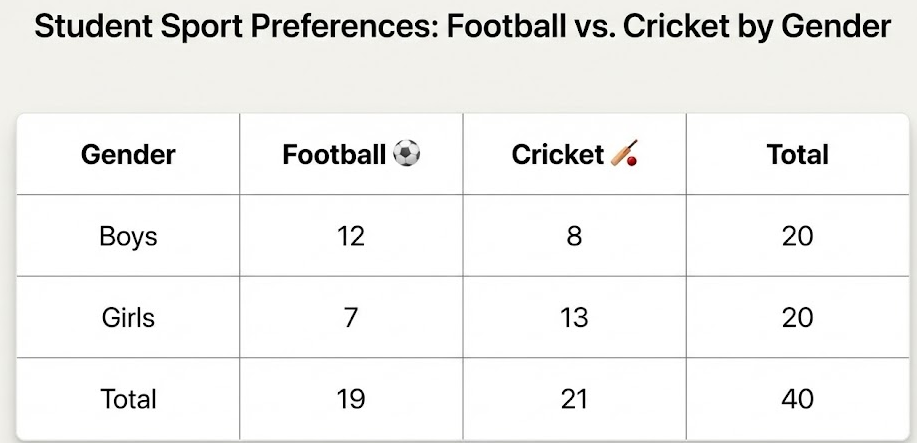Image resolution: width=917 pixels, height=443 pixels.
Task: Click the word Gender in title
Action: [x=835, y=27]
